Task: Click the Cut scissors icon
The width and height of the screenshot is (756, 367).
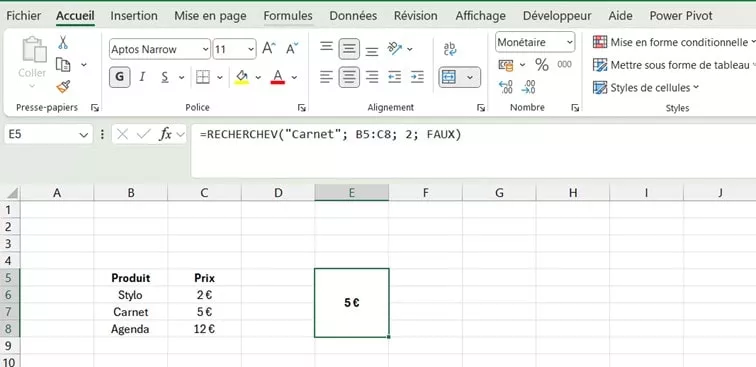Action: 63,42
